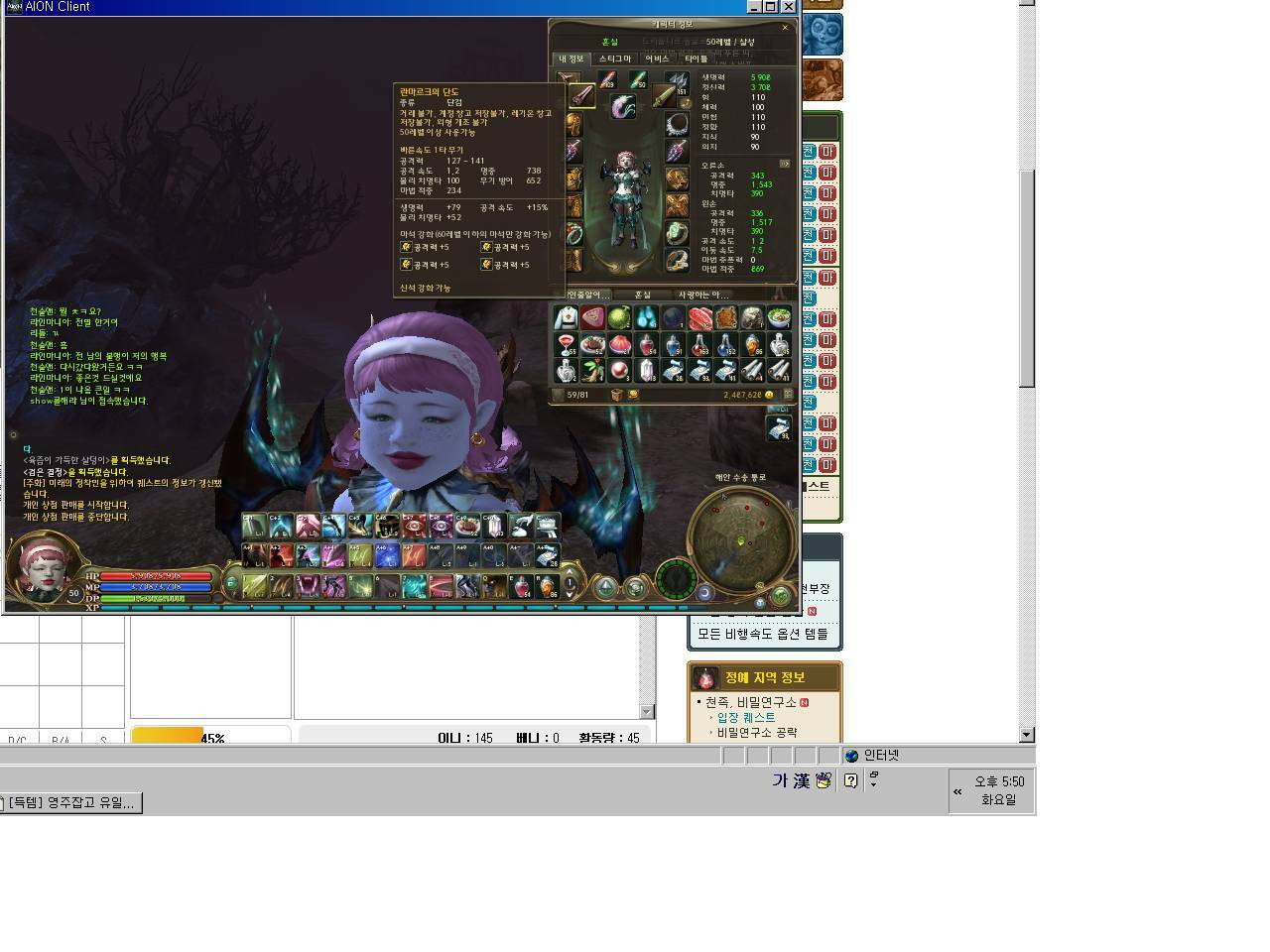The width and height of the screenshot is (1270, 952).
Task: Switch to the 내 정보 tab
Action: click(571, 59)
